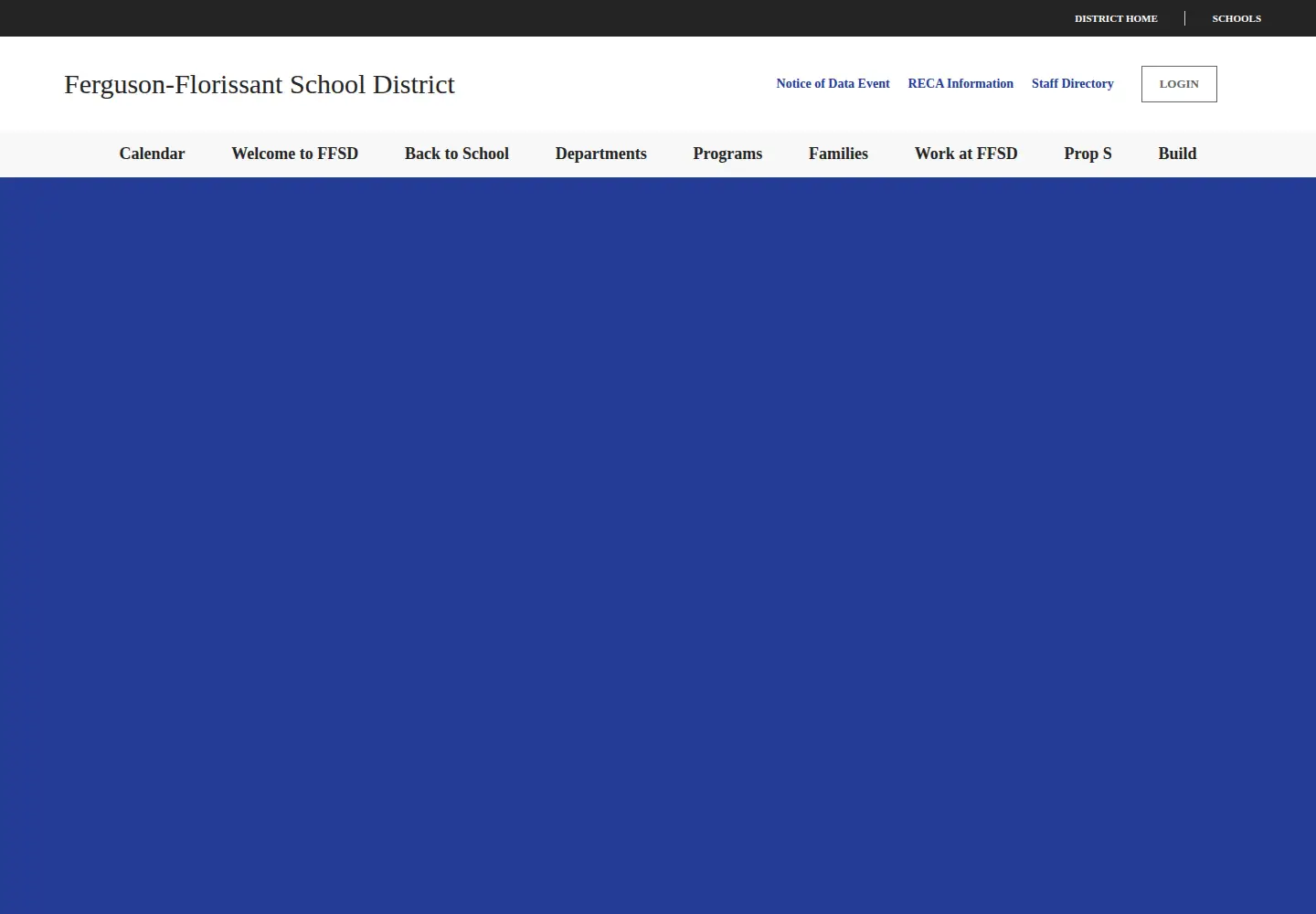The height and width of the screenshot is (914, 1316).
Task: Open the Back to School menu
Action: point(457,154)
